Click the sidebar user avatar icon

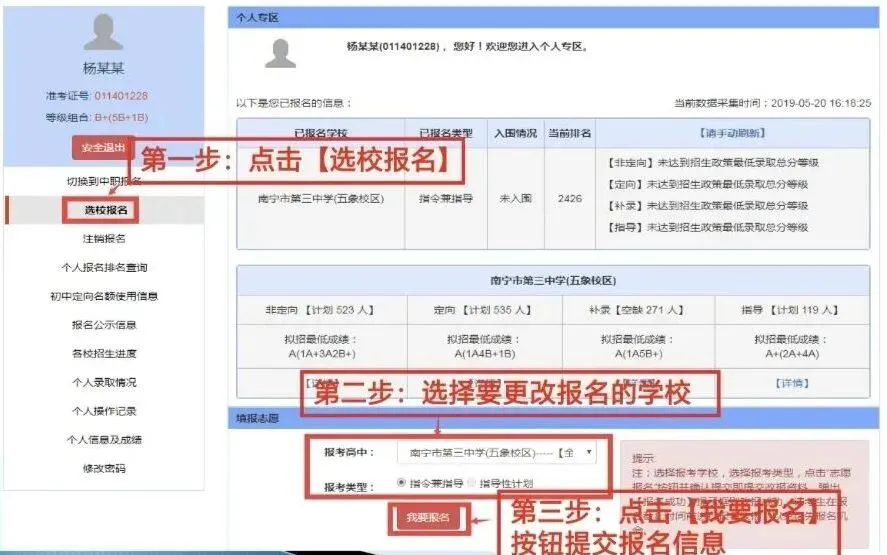point(103,32)
